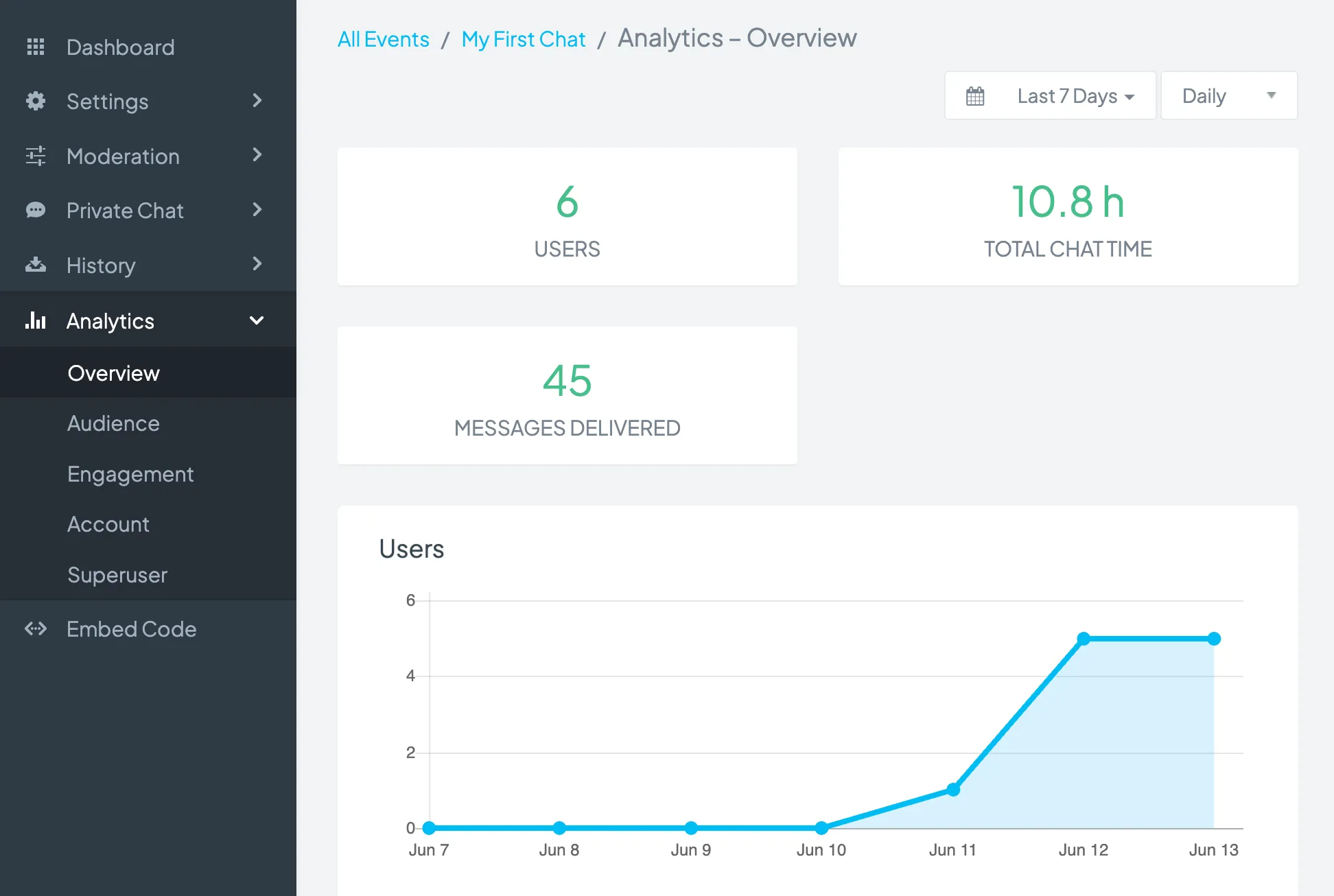The image size is (1334, 896).
Task: Expand the History submenu chevron
Action: [x=257, y=264]
